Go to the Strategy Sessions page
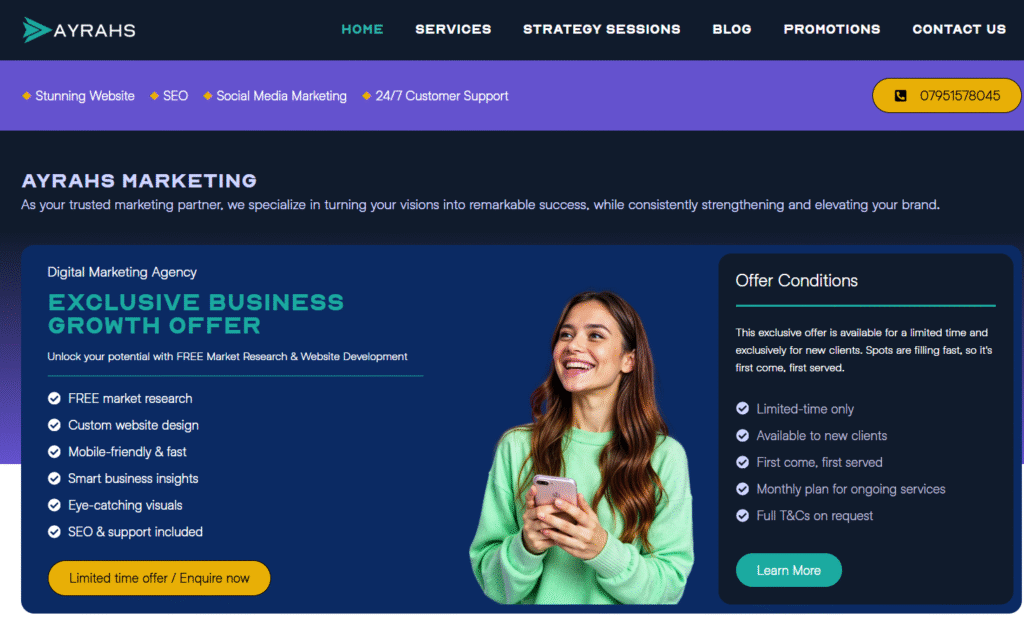Screen dimensions: 1024x622 coord(601,29)
